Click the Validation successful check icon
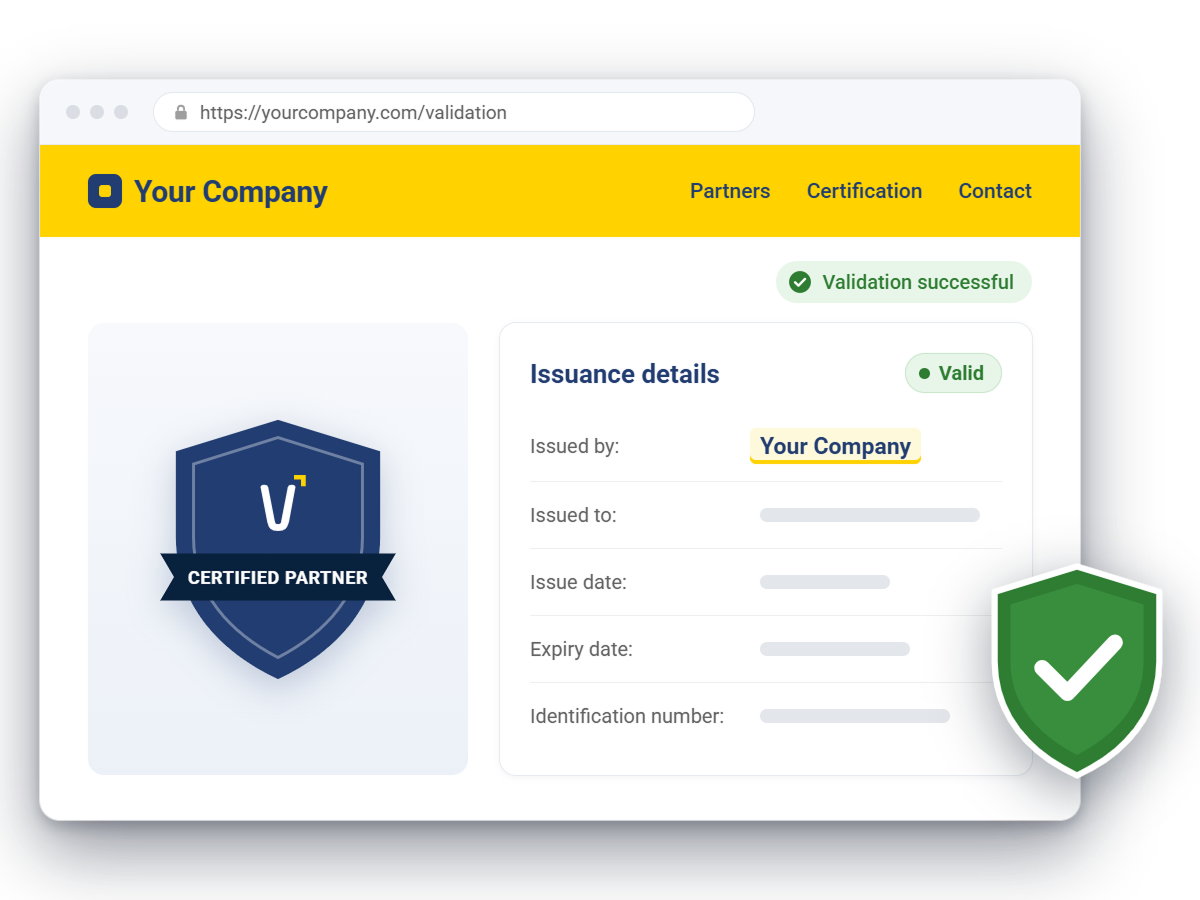1200x900 pixels. point(800,282)
